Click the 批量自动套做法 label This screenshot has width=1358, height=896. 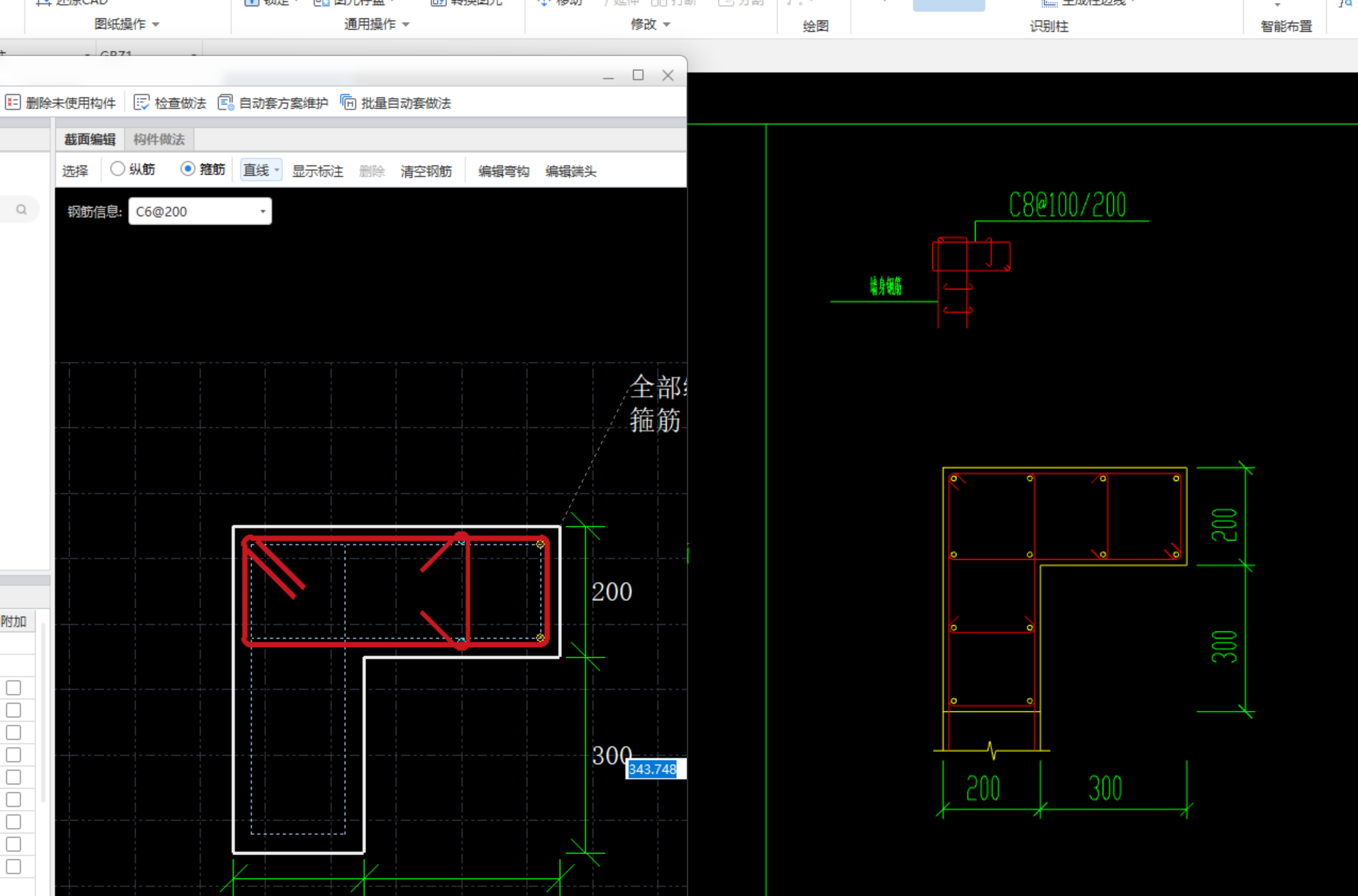pyautogui.click(x=406, y=104)
